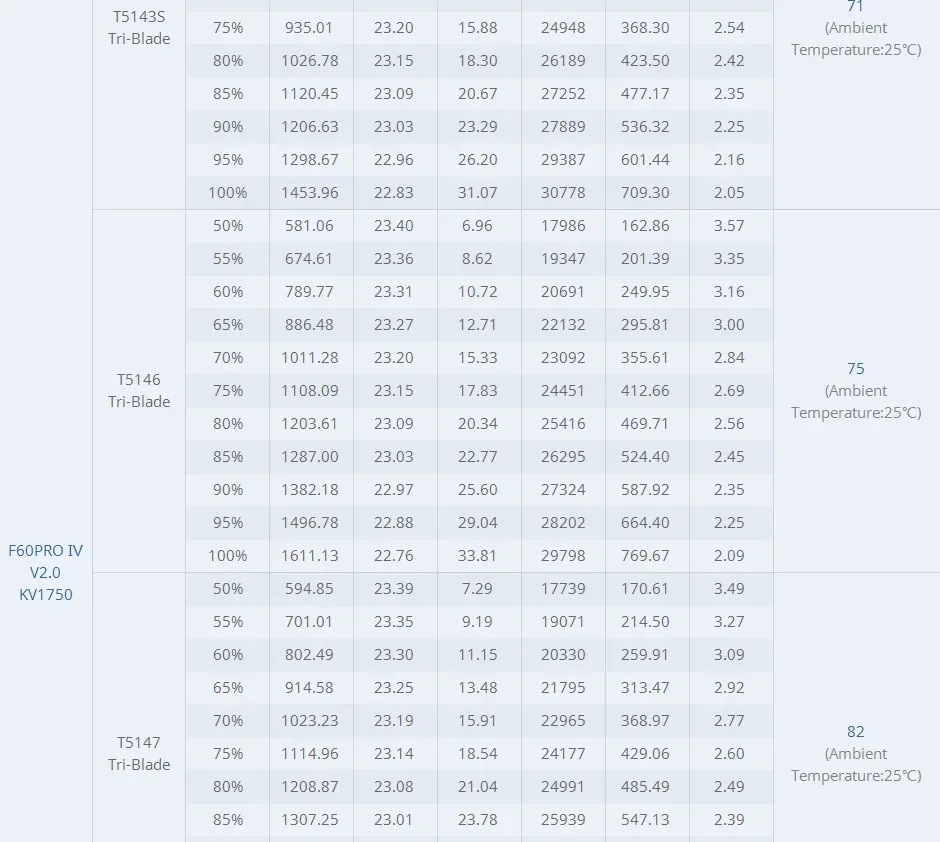Image resolution: width=940 pixels, height=842 pixels.
Task: Click the 82 operating temperature value
Action: [855, 732]
